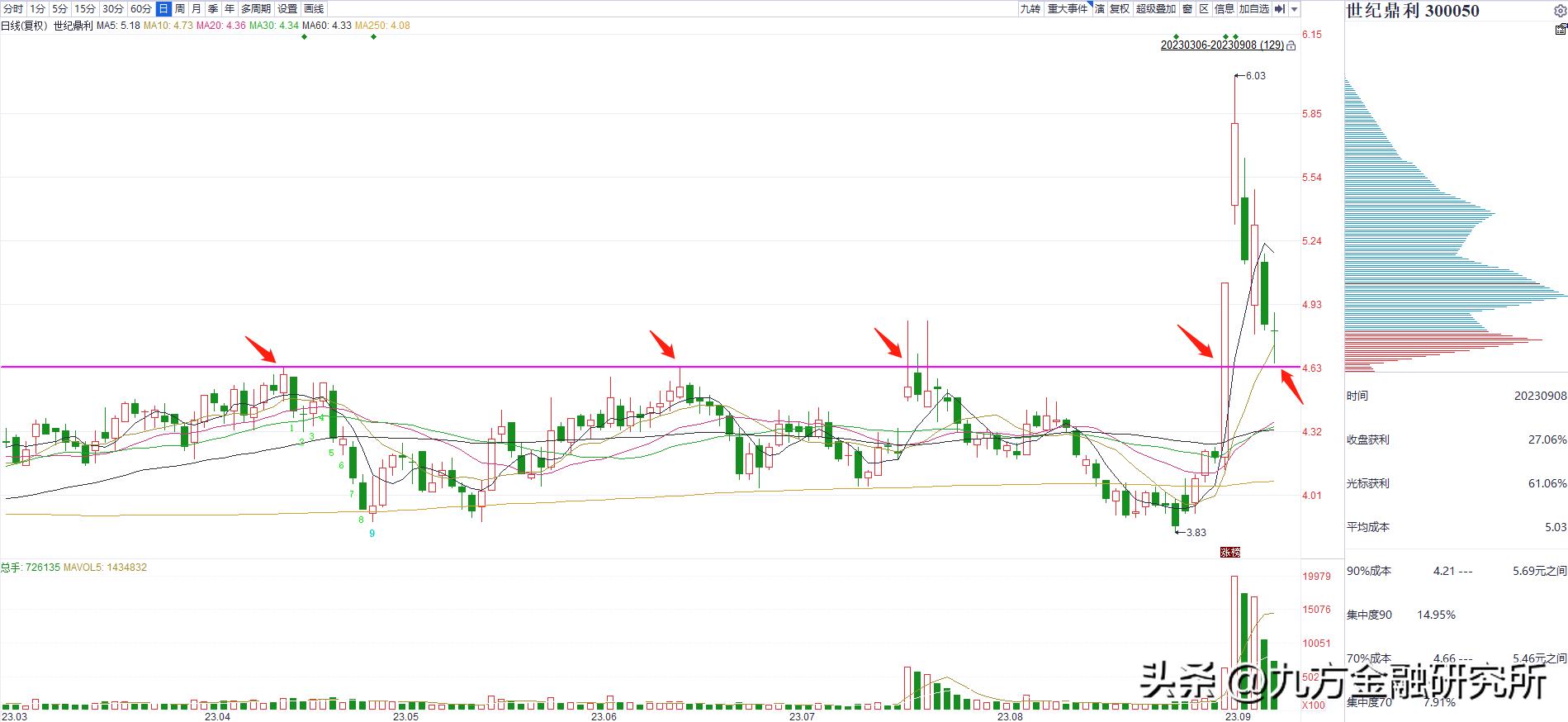Switch to 分时 intraday view

pos(13,9)
